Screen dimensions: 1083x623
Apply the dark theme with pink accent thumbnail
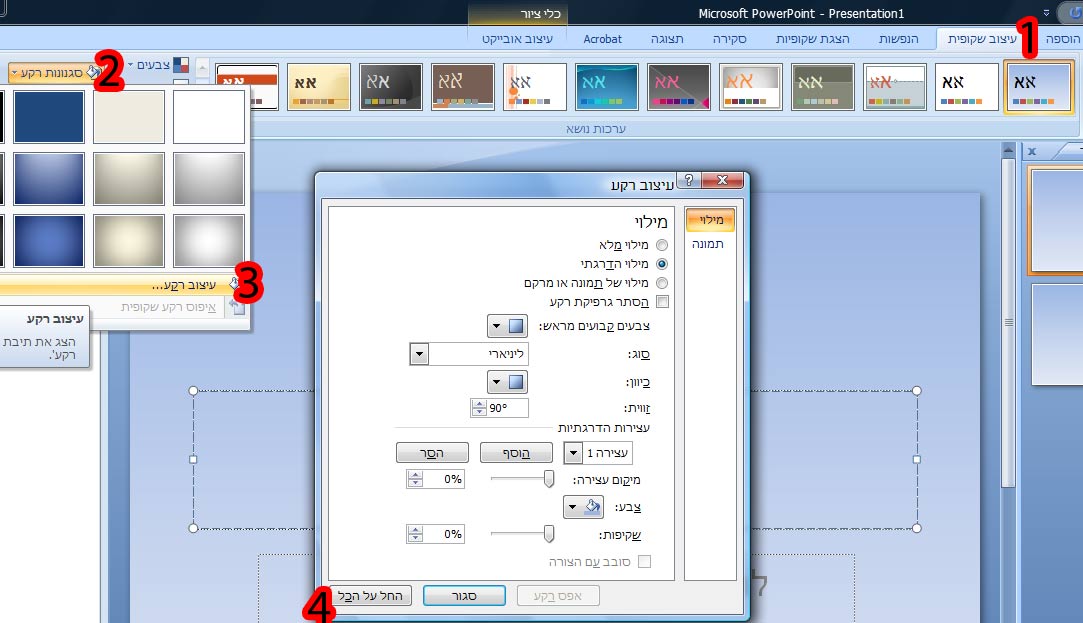click(x=678, y=86)
